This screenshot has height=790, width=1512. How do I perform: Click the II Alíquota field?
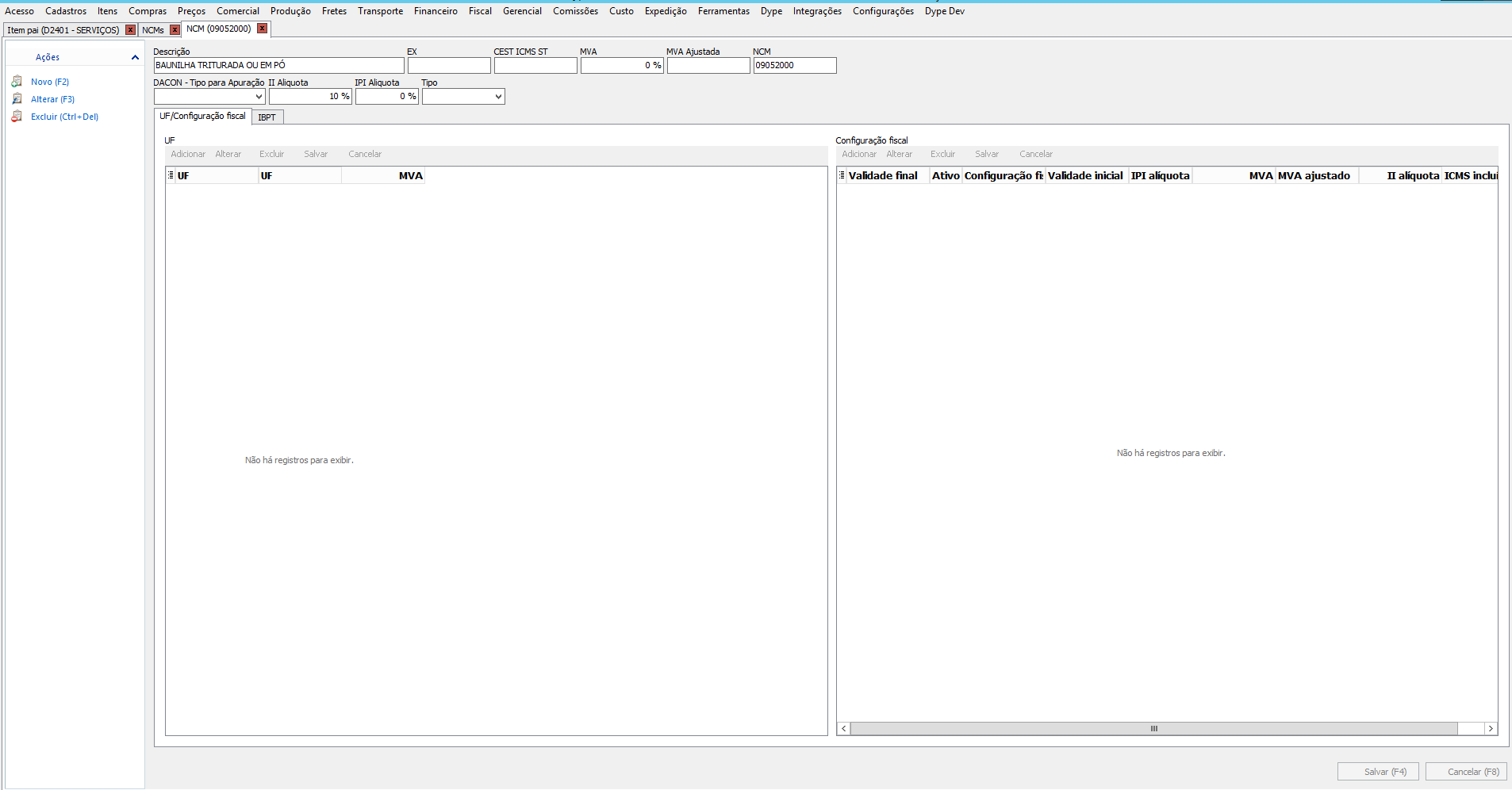point(310,97)
